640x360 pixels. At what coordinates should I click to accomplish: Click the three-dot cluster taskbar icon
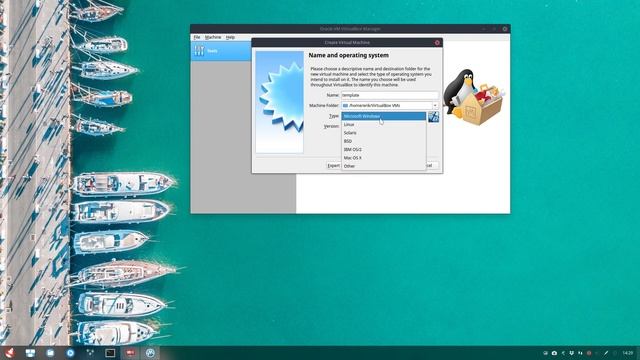pos(90,353)
